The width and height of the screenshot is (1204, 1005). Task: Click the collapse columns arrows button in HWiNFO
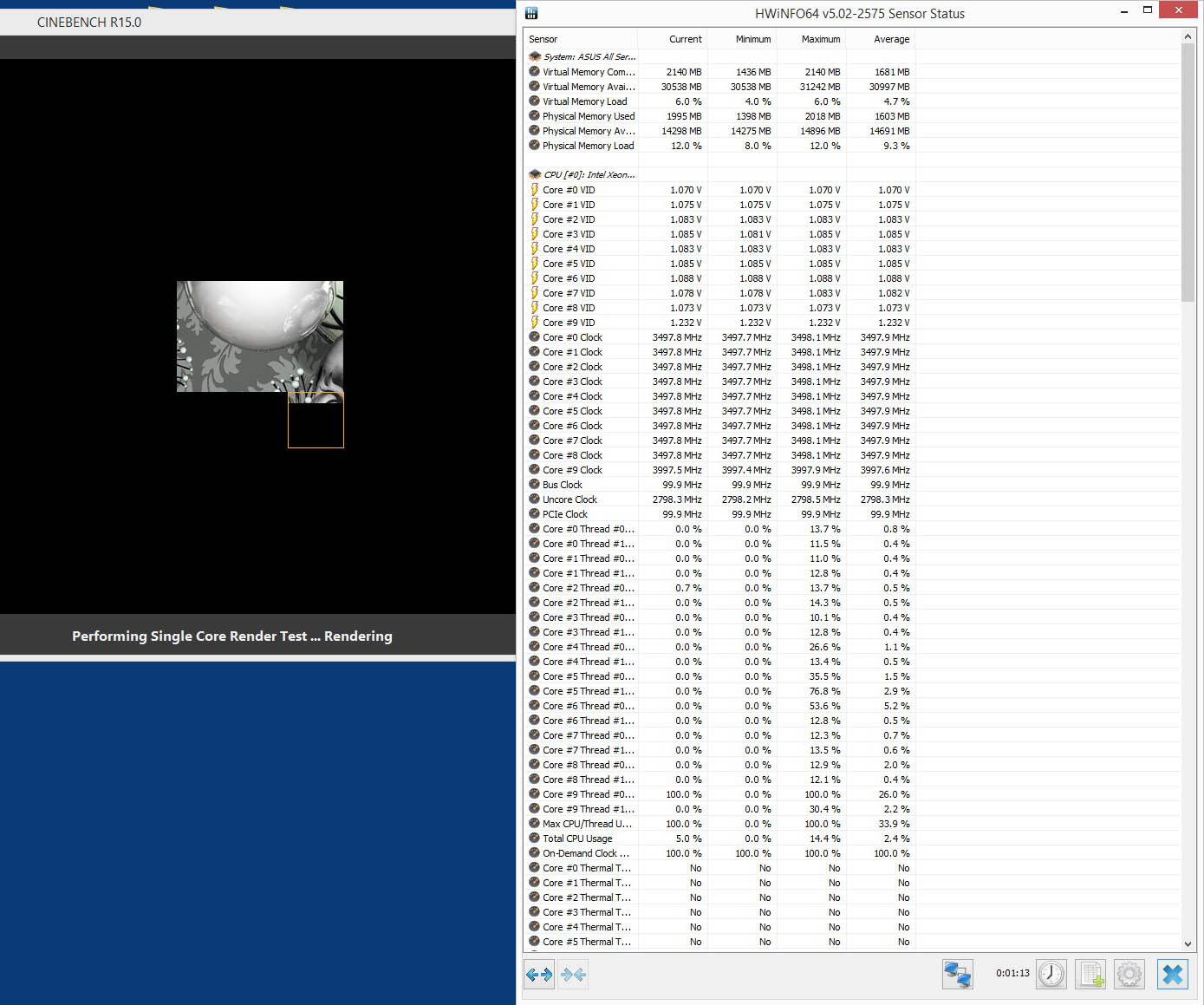tap(573, 975)
